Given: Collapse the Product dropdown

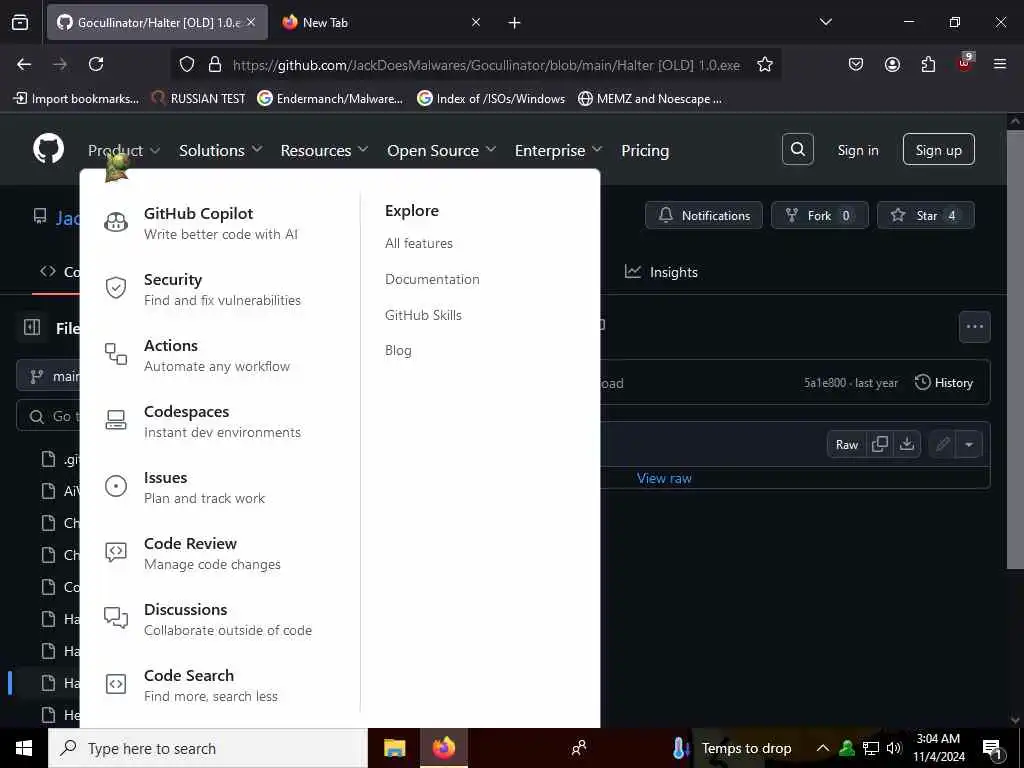Looking at the screenshot, I should pos(124,150).
